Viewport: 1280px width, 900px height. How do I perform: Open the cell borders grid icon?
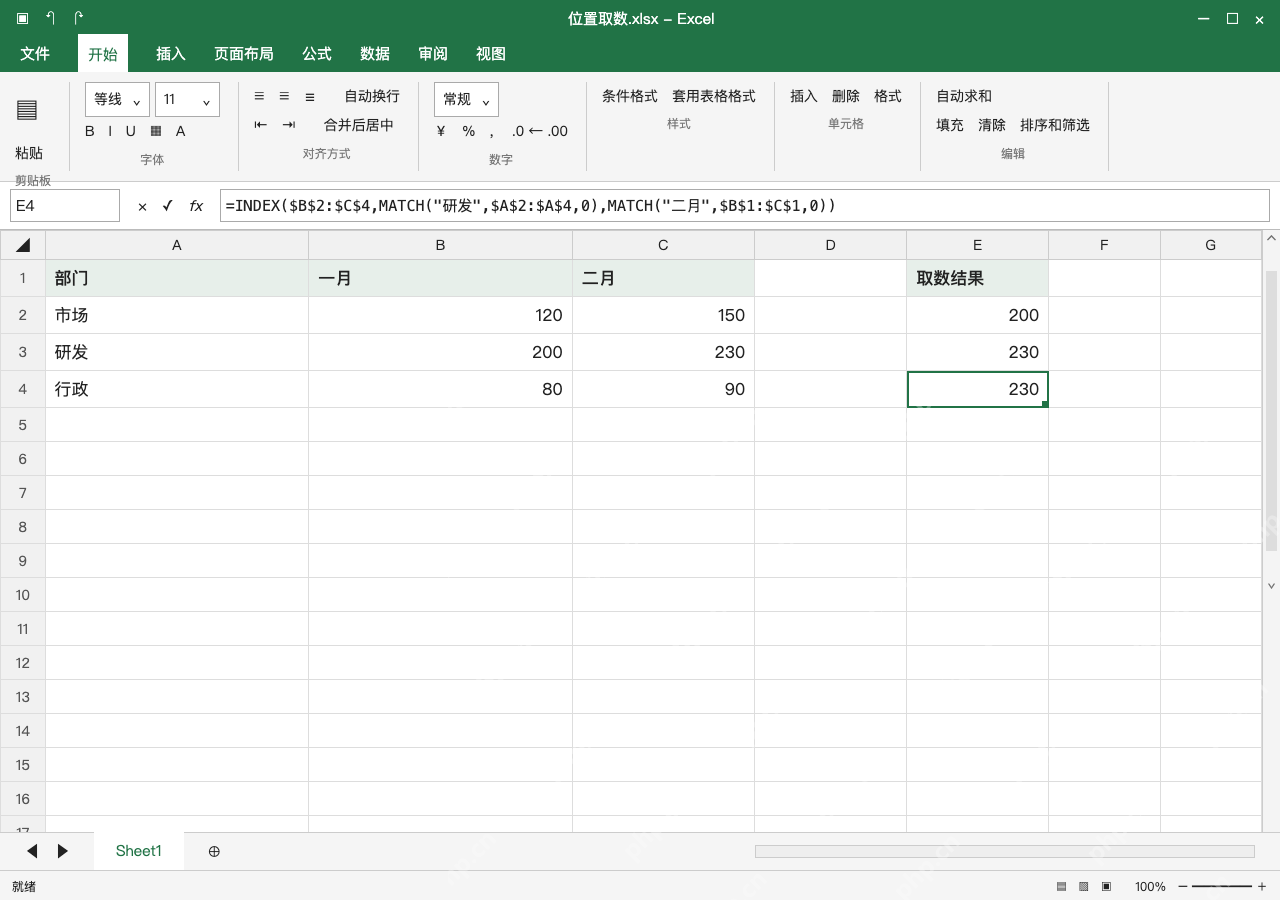156,131
